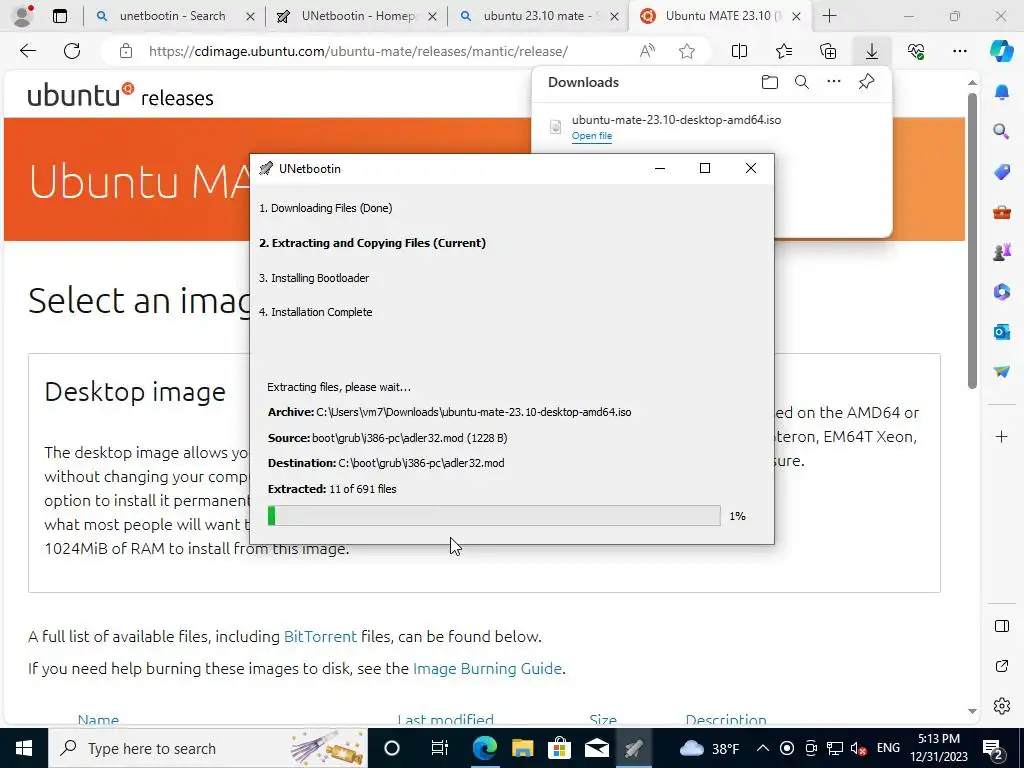Viewport: 1024px width, 768px height.
Task: Toggle sidebar panel layout icon
Action: click(1002, 626)
